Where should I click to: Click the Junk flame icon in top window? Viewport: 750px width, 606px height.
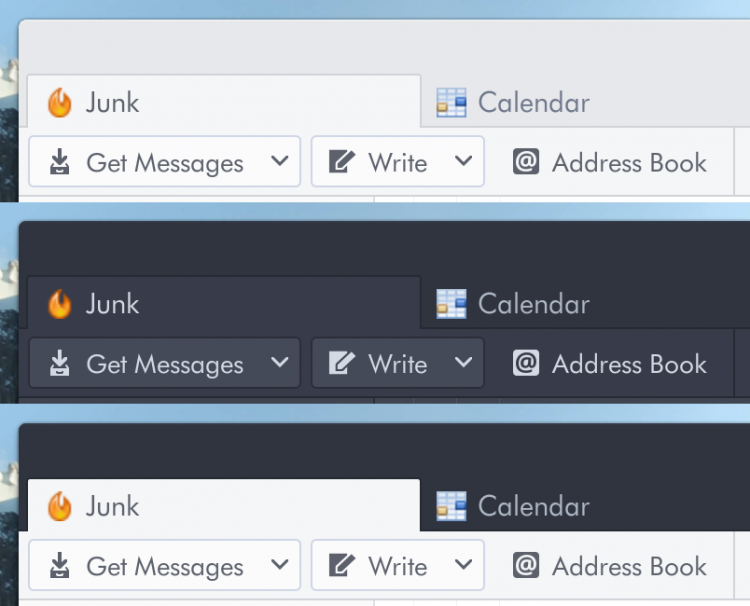[60, 102]
